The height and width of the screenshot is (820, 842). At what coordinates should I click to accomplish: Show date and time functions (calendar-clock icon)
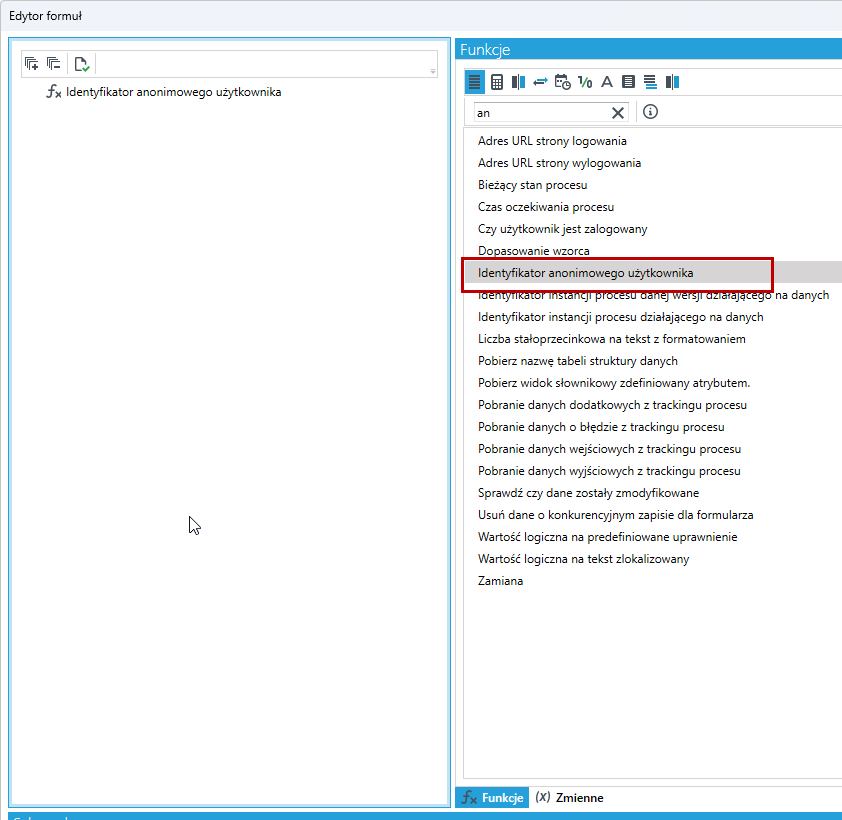coord(562,82)
